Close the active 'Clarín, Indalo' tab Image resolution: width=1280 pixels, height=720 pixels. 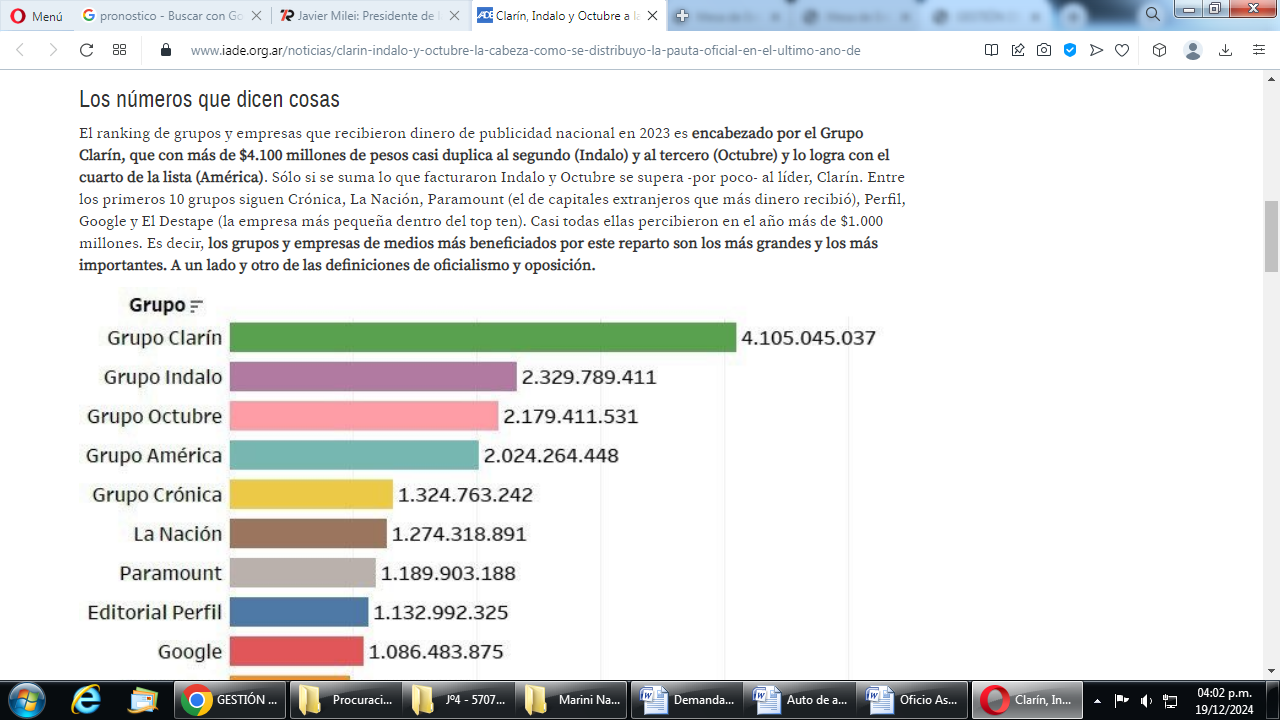tap(650, 15)
